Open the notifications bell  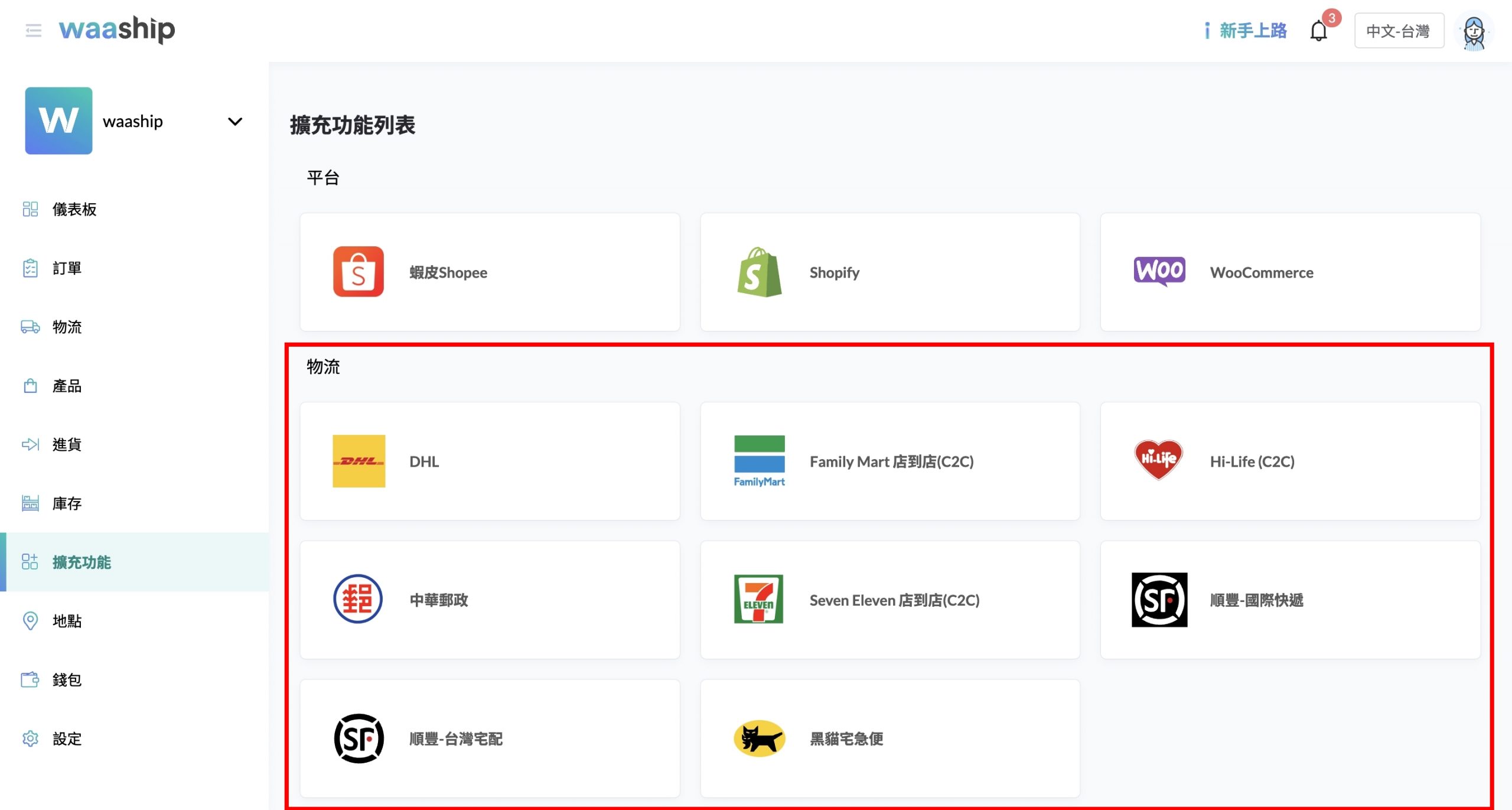click(x=1318, y=31)
